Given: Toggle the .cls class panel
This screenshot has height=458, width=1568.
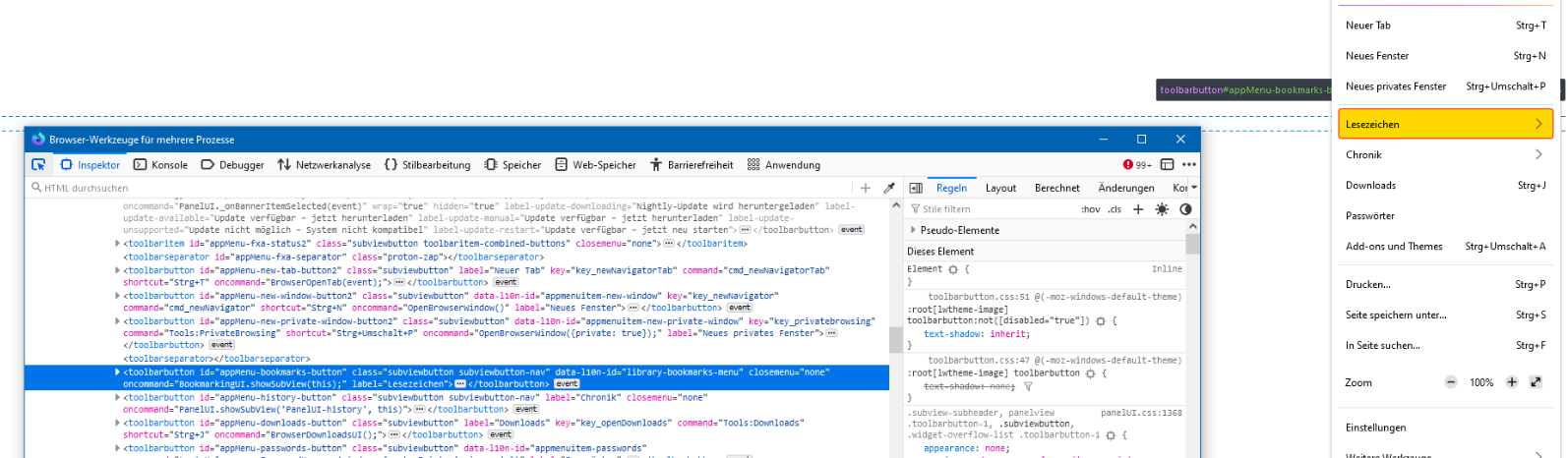Looking at the screenshot, I should [x=1115, y=209].
